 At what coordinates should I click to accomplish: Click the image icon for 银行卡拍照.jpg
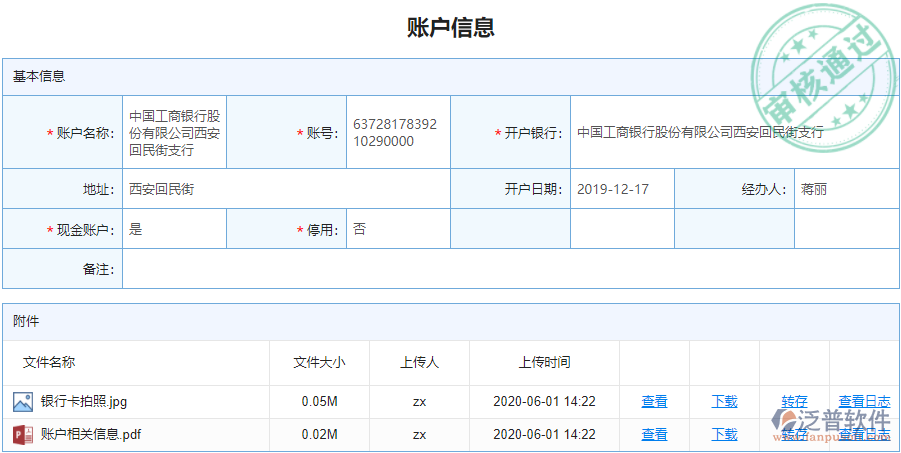click(23, 401)
